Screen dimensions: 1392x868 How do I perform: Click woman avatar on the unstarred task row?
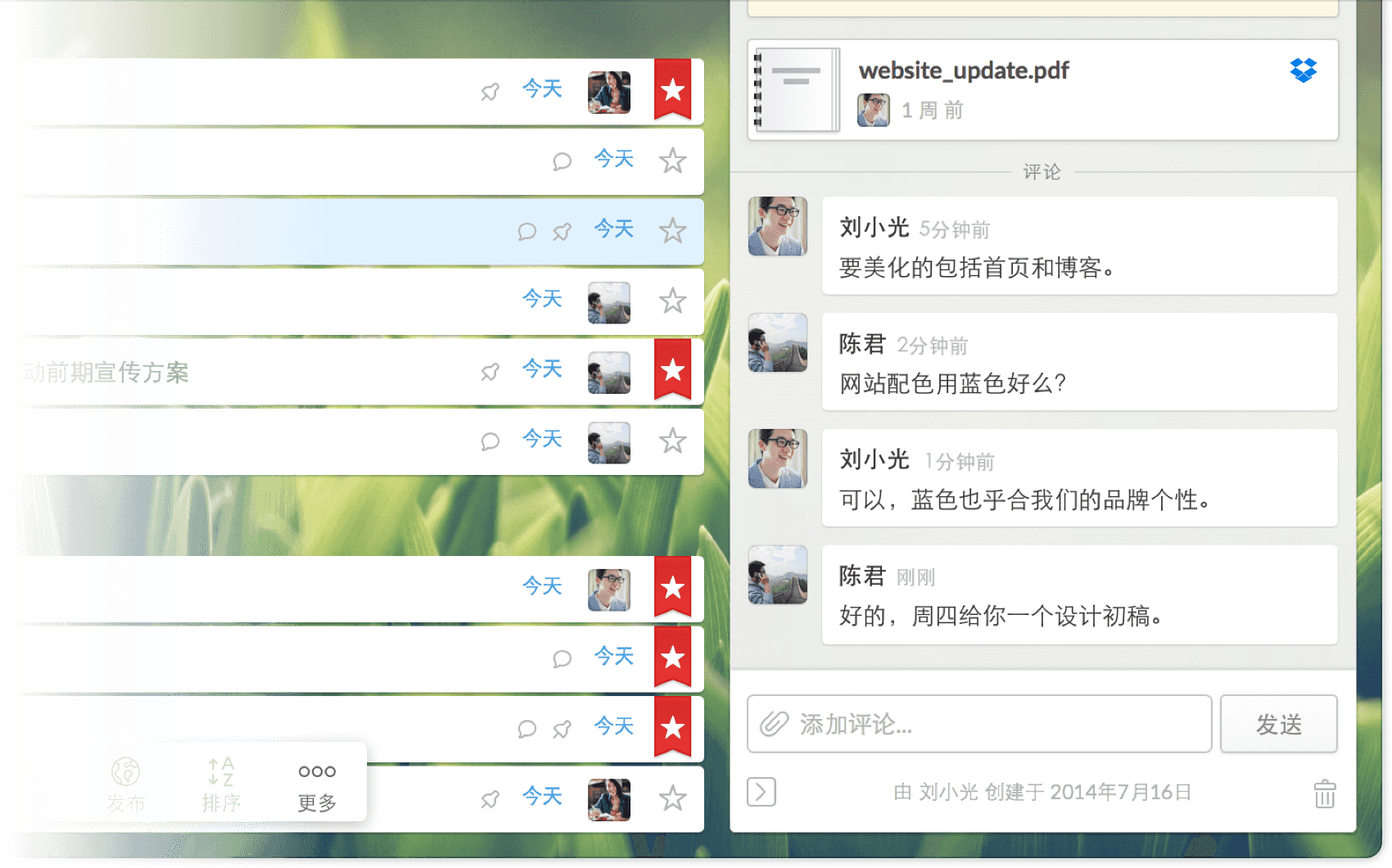[609, 799]
